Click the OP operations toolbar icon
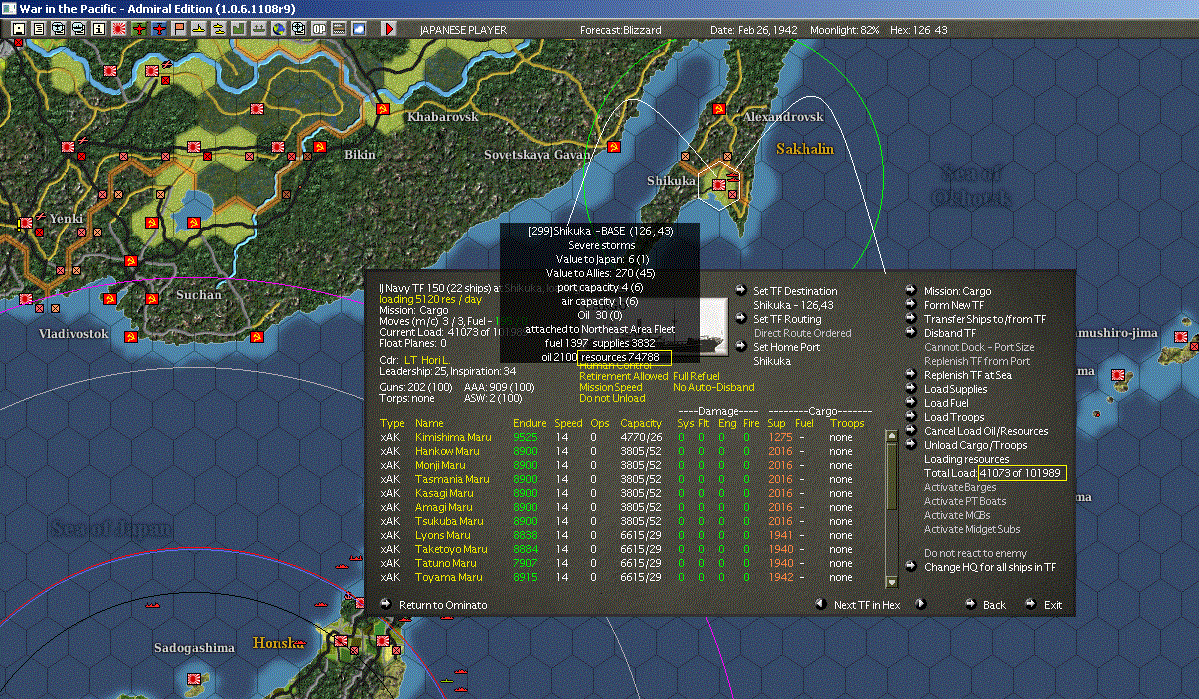The image size is (1199, 699). point(319,29)
